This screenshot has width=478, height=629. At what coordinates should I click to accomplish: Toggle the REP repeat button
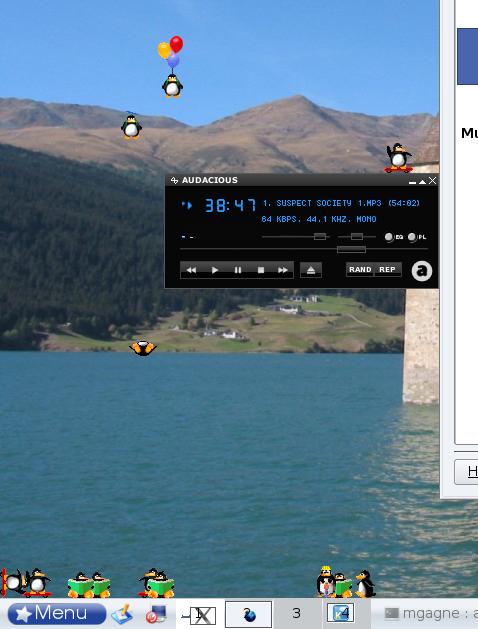[387, 270]
